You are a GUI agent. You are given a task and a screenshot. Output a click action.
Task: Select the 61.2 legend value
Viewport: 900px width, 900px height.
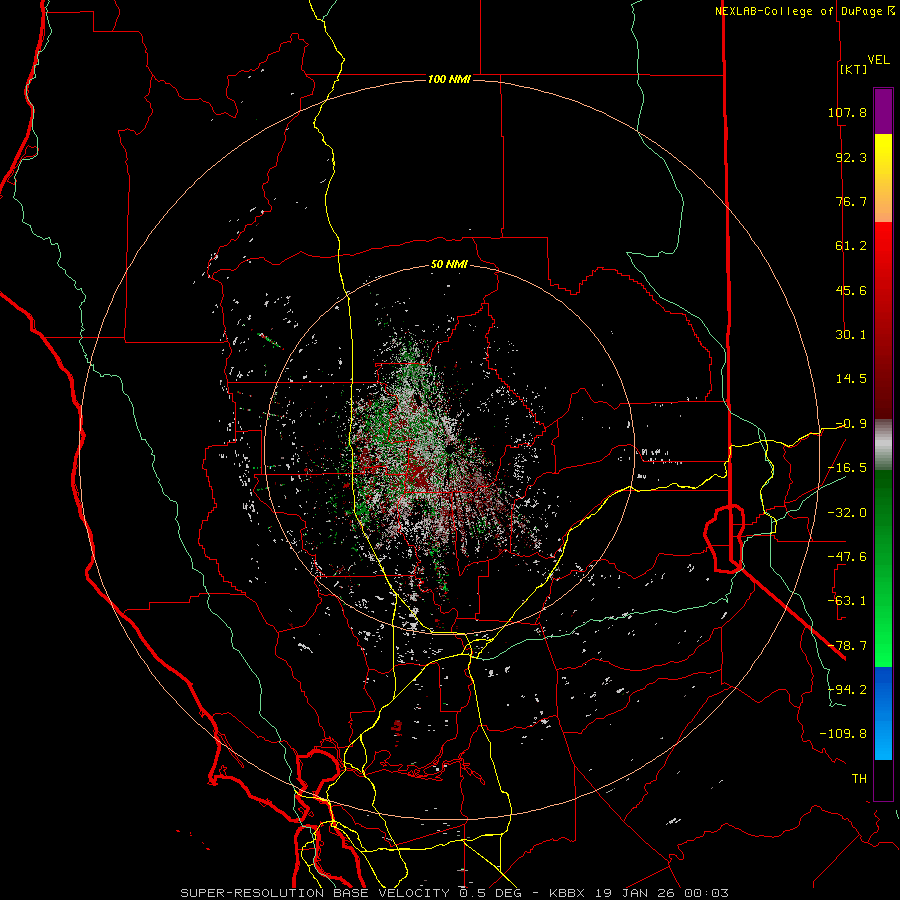(x=851, y=245)
